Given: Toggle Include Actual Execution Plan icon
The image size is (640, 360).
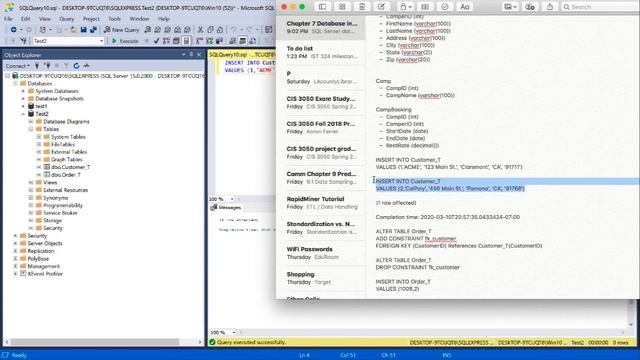Looking at the screenshot, I should tap(200, 41).
